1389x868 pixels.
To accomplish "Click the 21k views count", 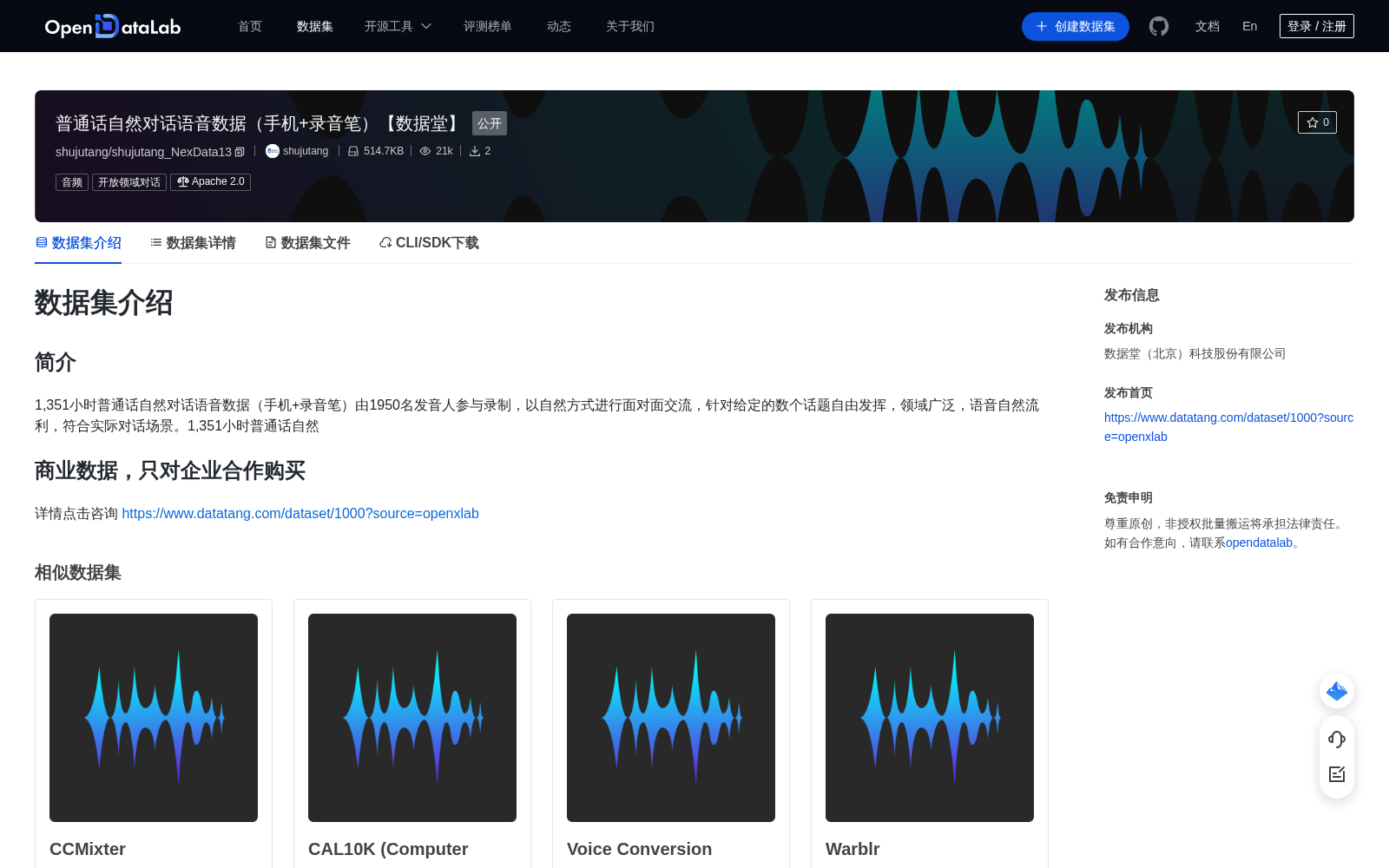I will pos(437,151).
